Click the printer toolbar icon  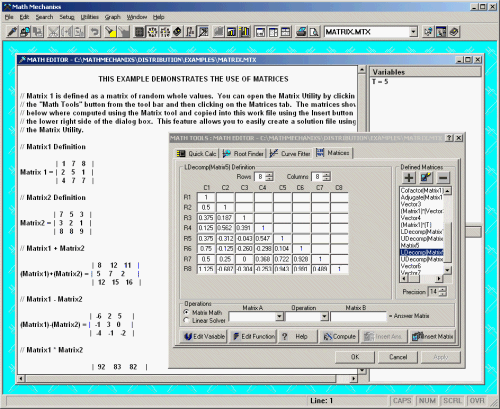coord(301,32)
